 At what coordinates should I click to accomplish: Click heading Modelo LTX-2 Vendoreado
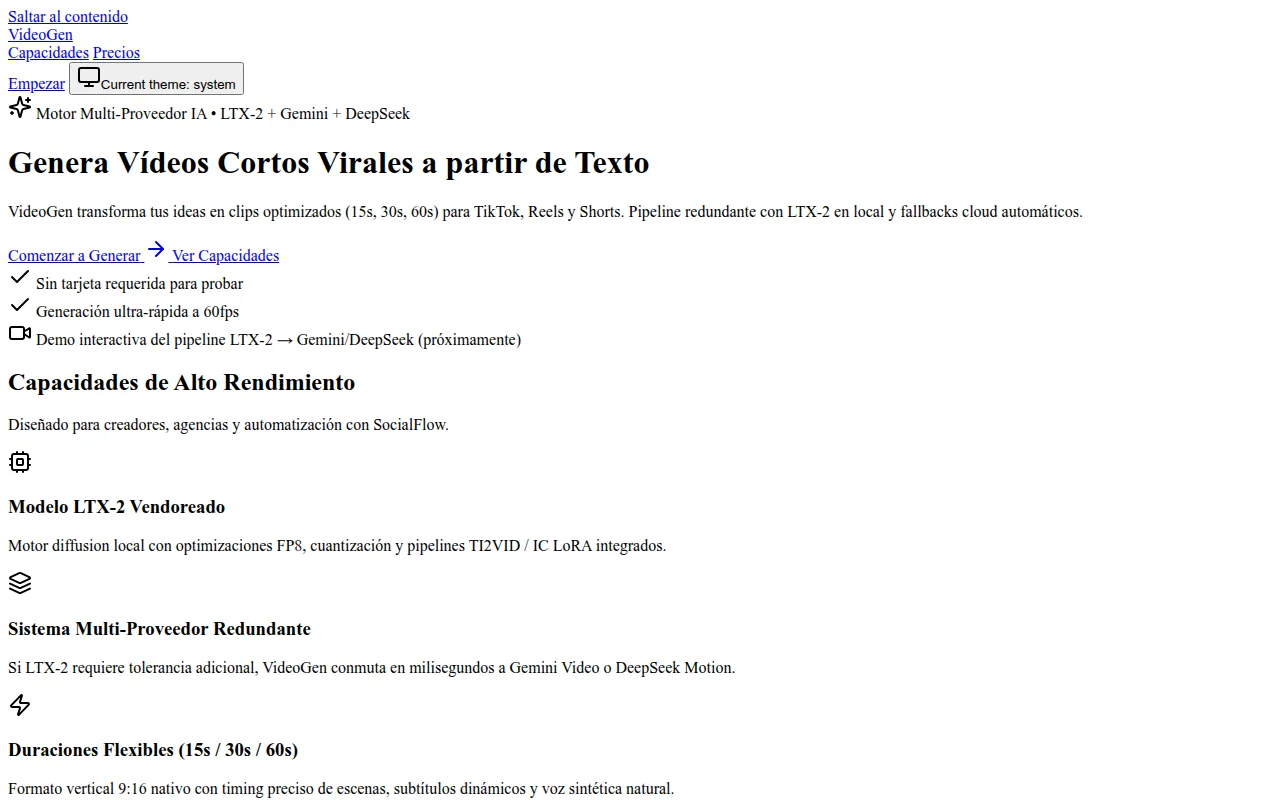coord(116,507)
